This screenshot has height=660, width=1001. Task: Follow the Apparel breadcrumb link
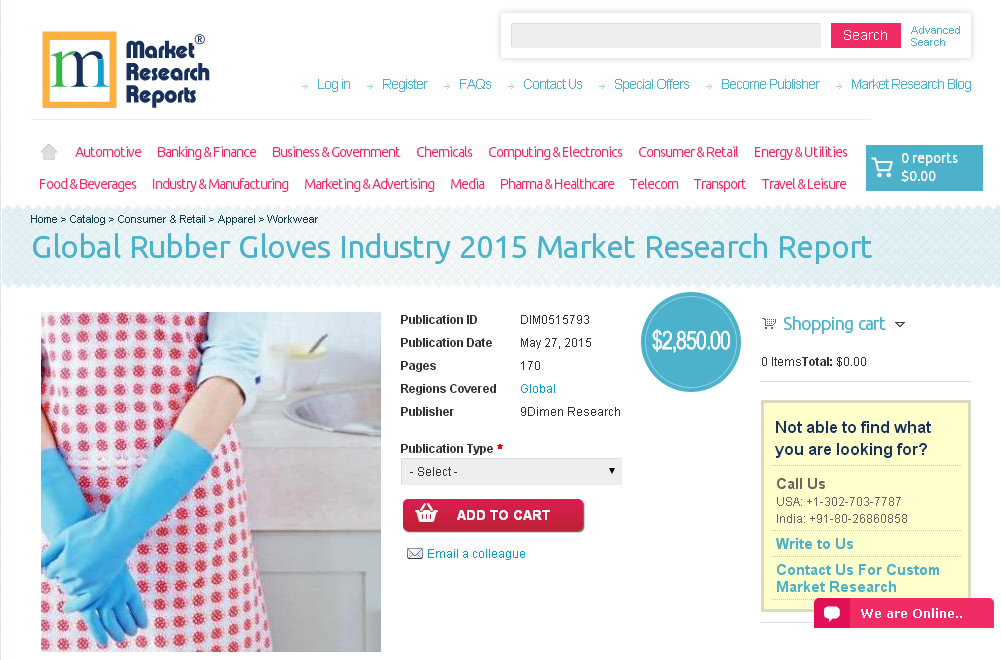(x=236, y=219)
